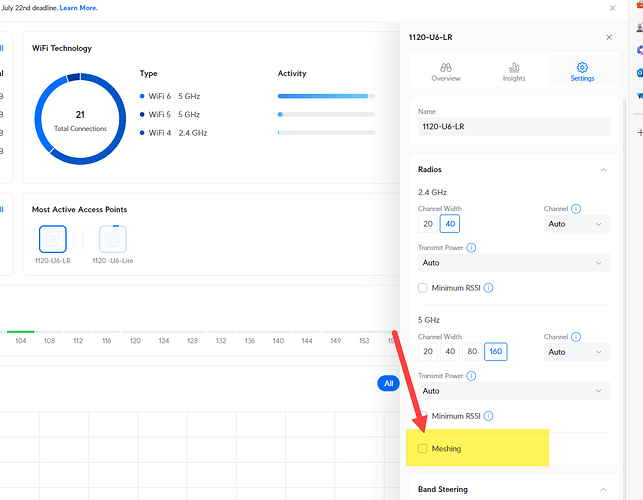
Task: Set 5 GHz channel width to 40
Action: [450, 352]
